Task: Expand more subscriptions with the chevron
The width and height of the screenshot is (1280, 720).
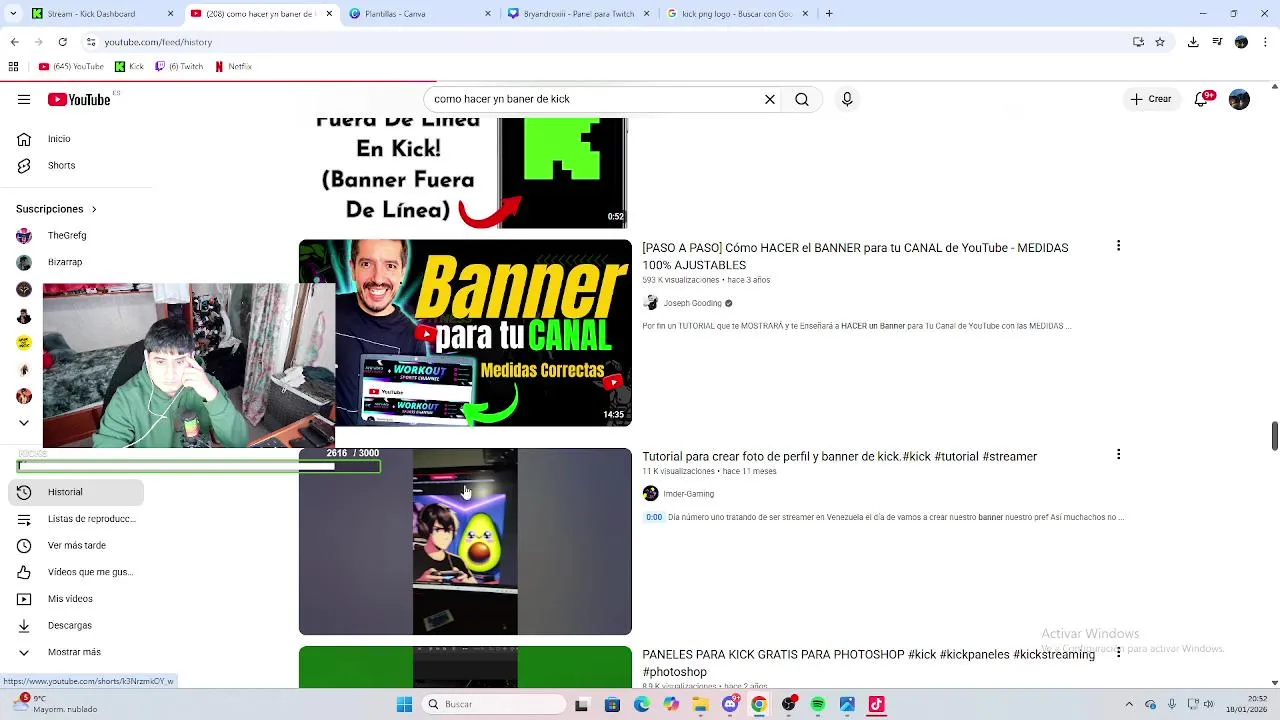Action: [x=24, y=422]
